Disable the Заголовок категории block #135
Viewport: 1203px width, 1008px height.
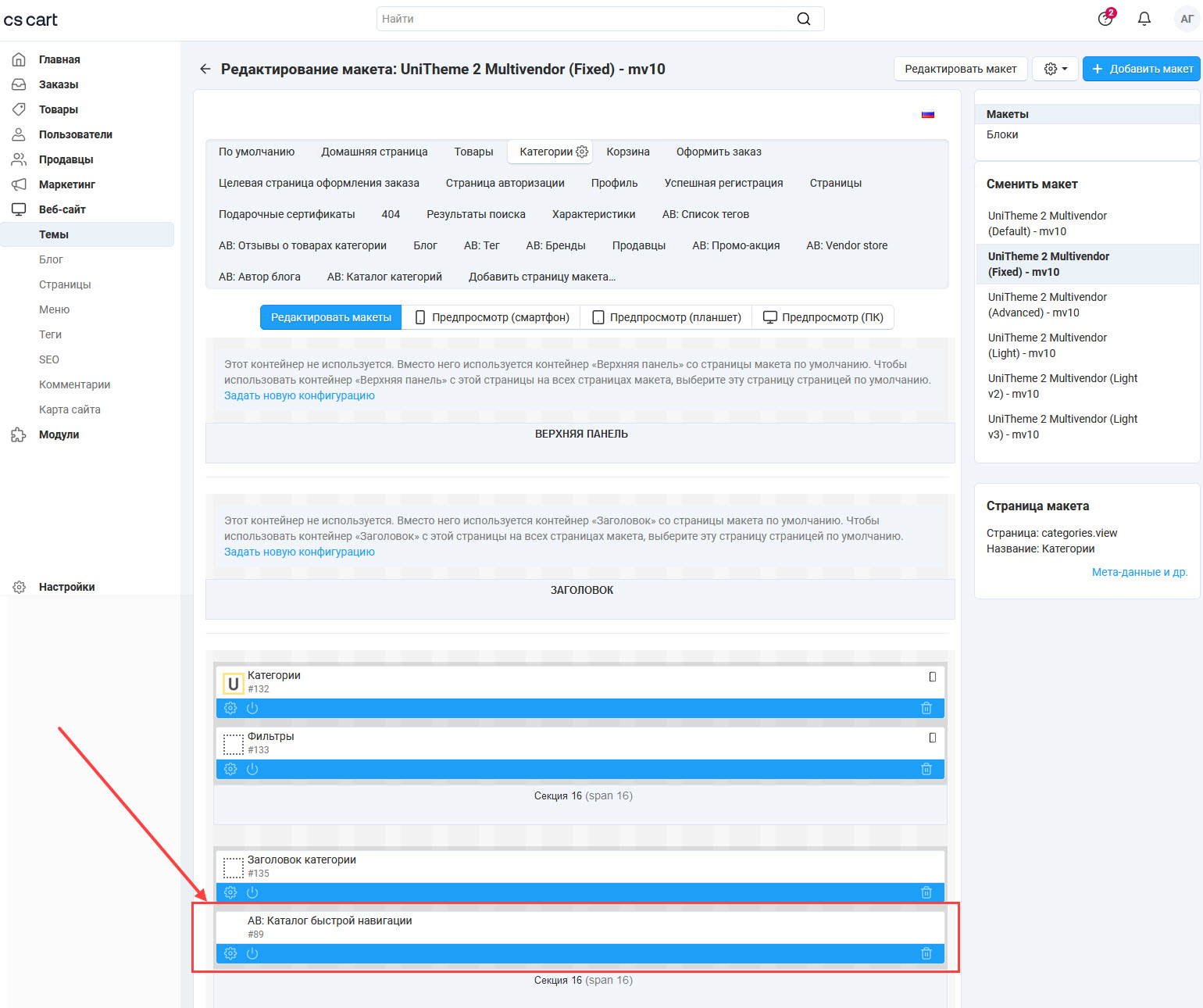pyautogui.click(x=252, y=892)
